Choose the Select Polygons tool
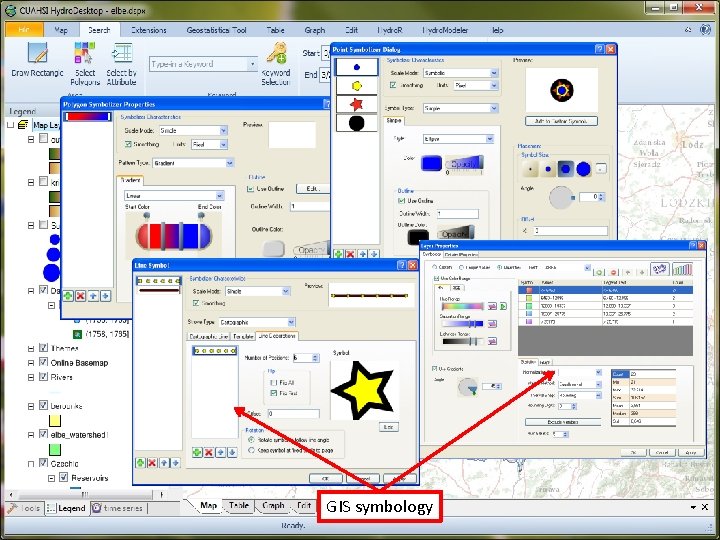This screenshot has height=540, width=720. [x=85, y=63]
